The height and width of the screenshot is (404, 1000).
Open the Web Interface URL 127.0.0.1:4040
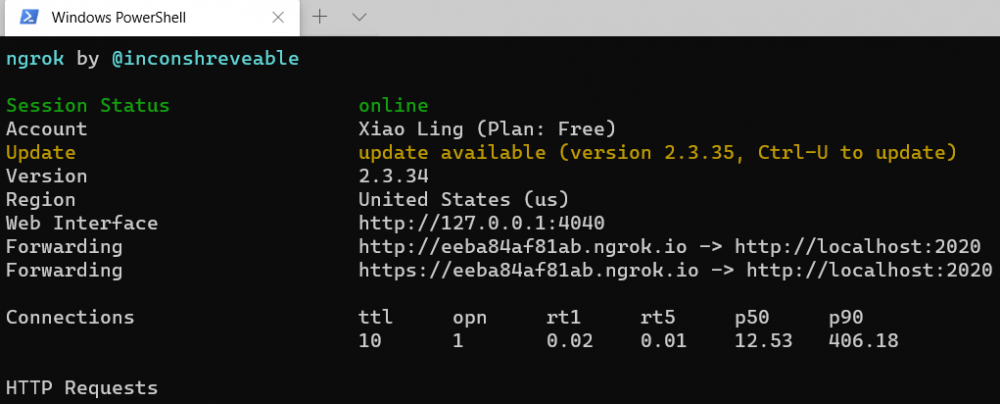481,223
